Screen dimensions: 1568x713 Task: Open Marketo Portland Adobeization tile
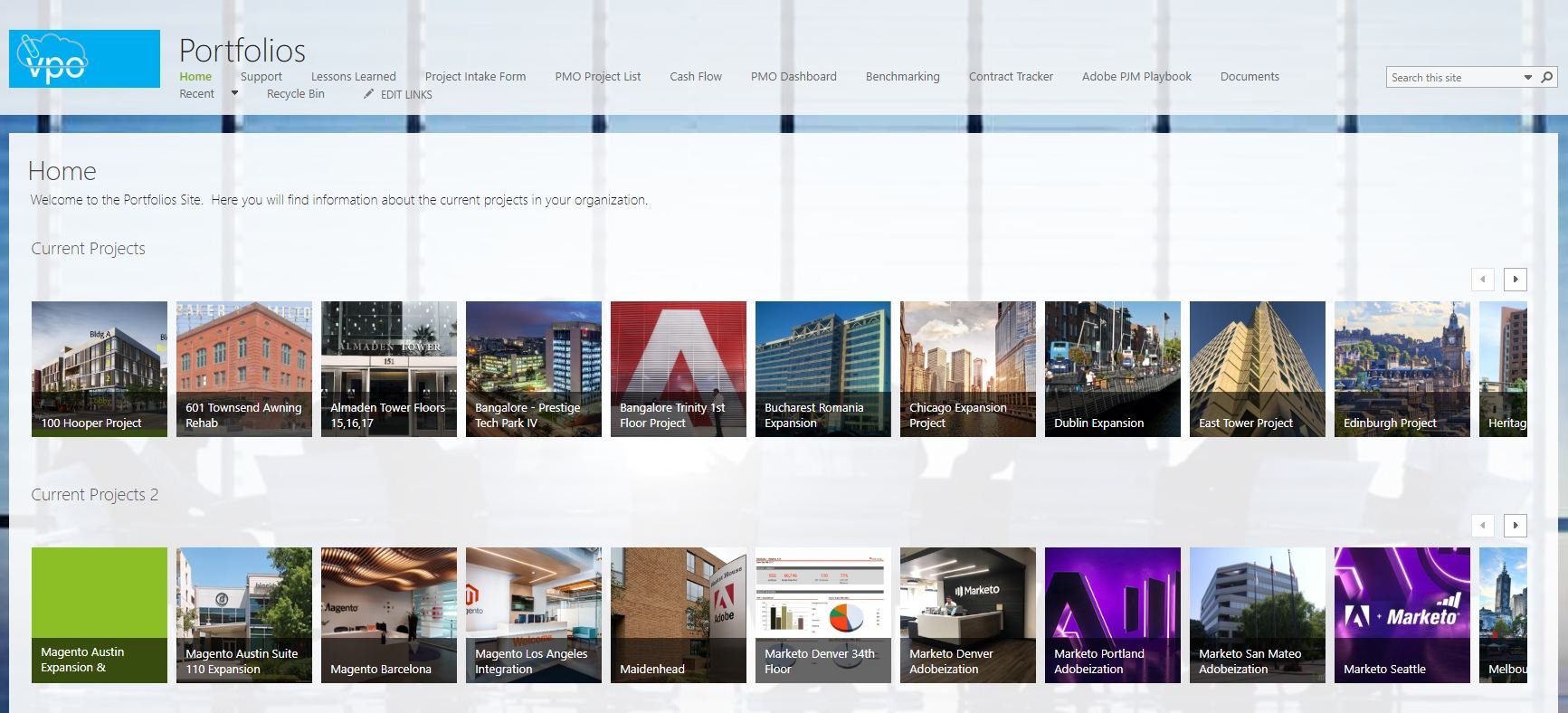point(1113,615)
